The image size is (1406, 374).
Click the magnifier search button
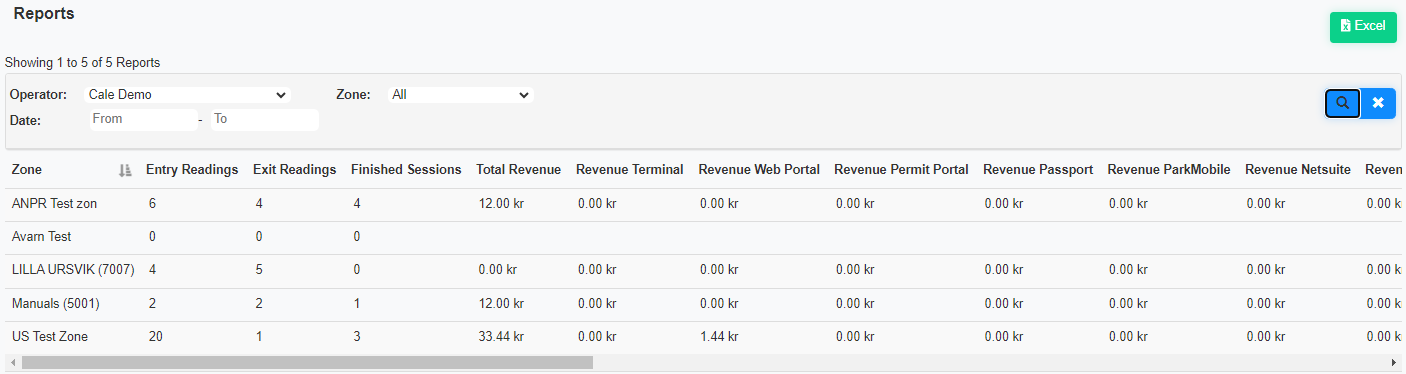click(1343, 103)
